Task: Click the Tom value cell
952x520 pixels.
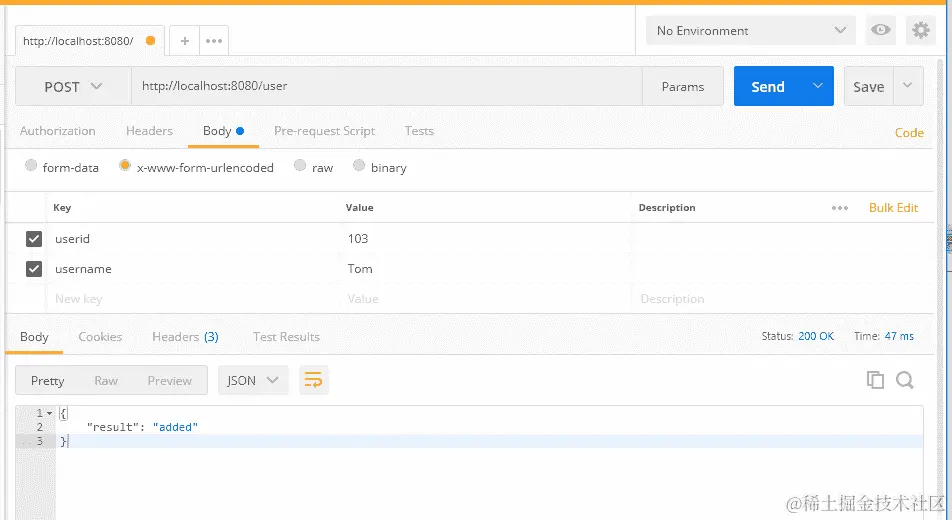Action: [485, 269]
